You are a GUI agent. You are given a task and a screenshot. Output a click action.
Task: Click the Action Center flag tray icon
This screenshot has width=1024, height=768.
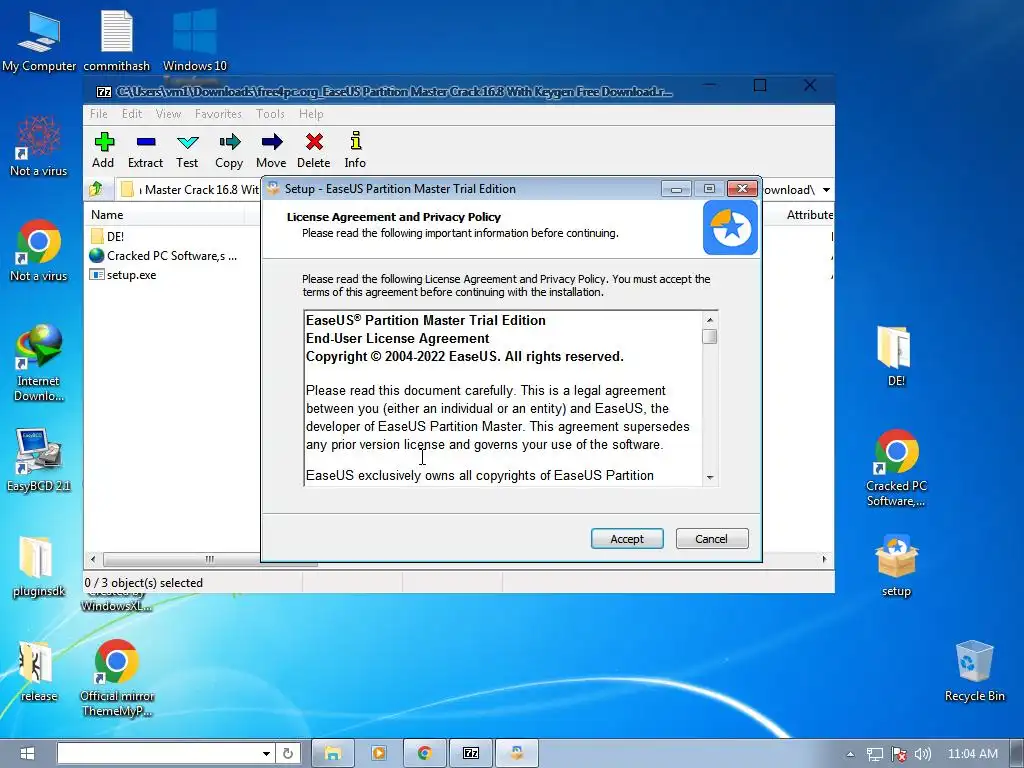[x=899, y=754]
